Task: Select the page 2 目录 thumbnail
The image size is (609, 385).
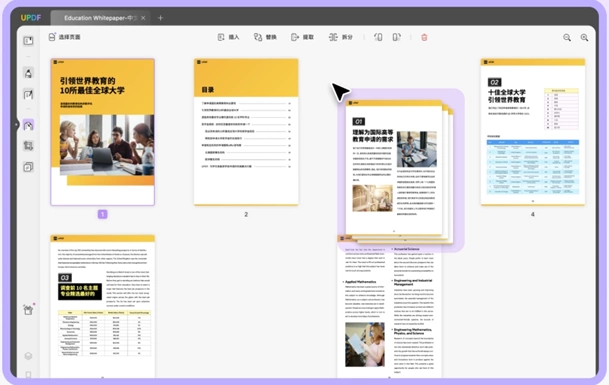Action: [x=246, y=132]
